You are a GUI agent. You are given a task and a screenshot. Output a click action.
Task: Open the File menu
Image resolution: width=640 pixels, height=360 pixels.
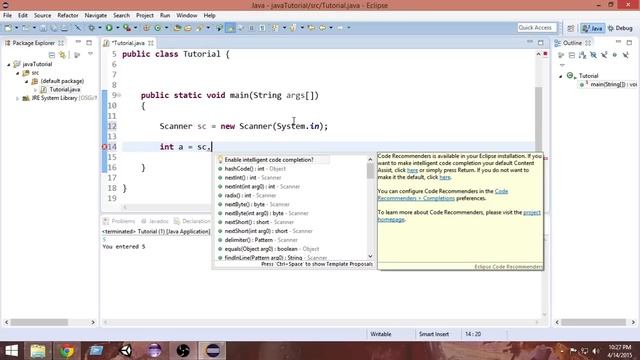pyautogui.click(x=7, y=16)
